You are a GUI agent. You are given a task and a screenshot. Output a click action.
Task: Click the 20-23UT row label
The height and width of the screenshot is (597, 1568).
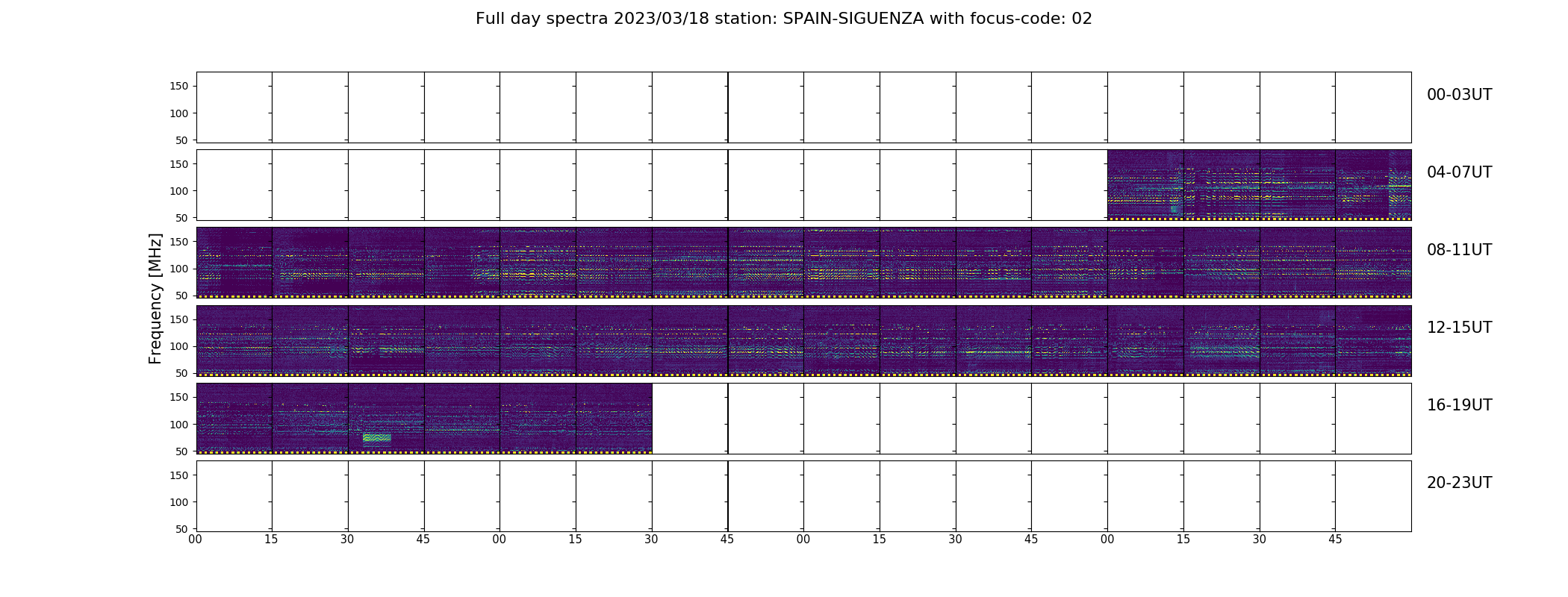click(1459, 483)
